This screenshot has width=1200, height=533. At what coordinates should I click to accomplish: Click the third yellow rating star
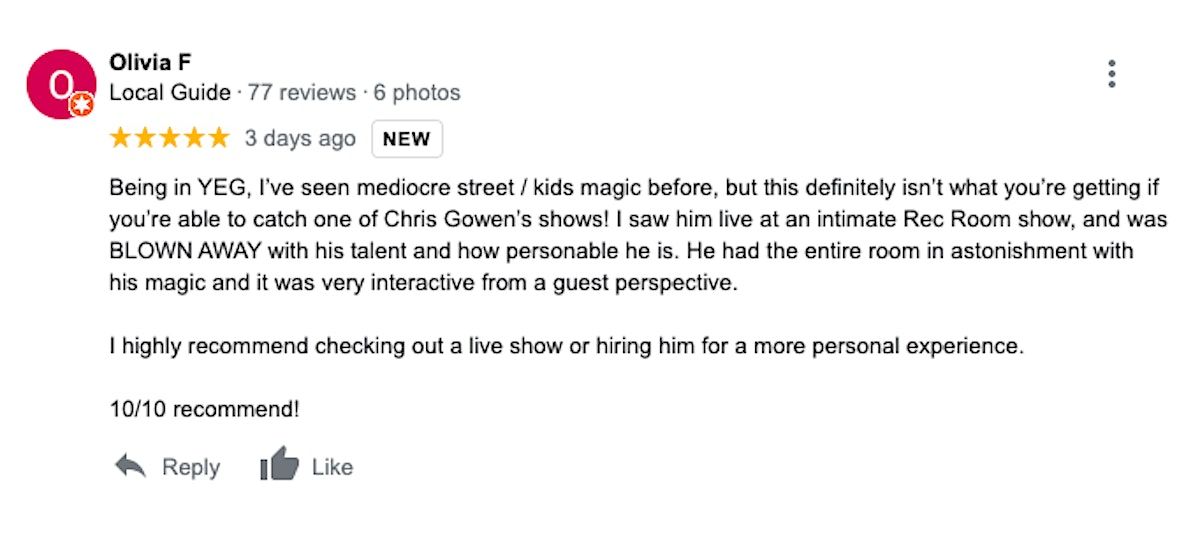click(169, 139)
